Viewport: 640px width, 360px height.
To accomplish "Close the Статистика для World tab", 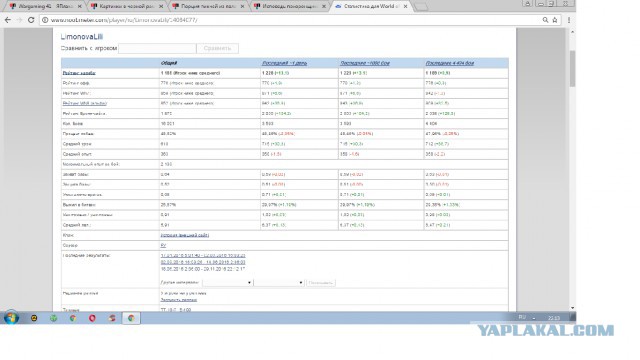I will point(405,7).
